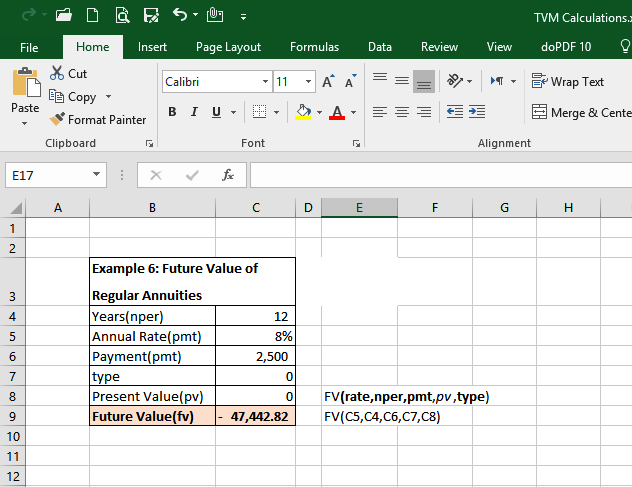Viewport: 632px width, 487px height.
Task: Click inside the formula bar input
Action: pyautogui.click(x=441, y=175)
